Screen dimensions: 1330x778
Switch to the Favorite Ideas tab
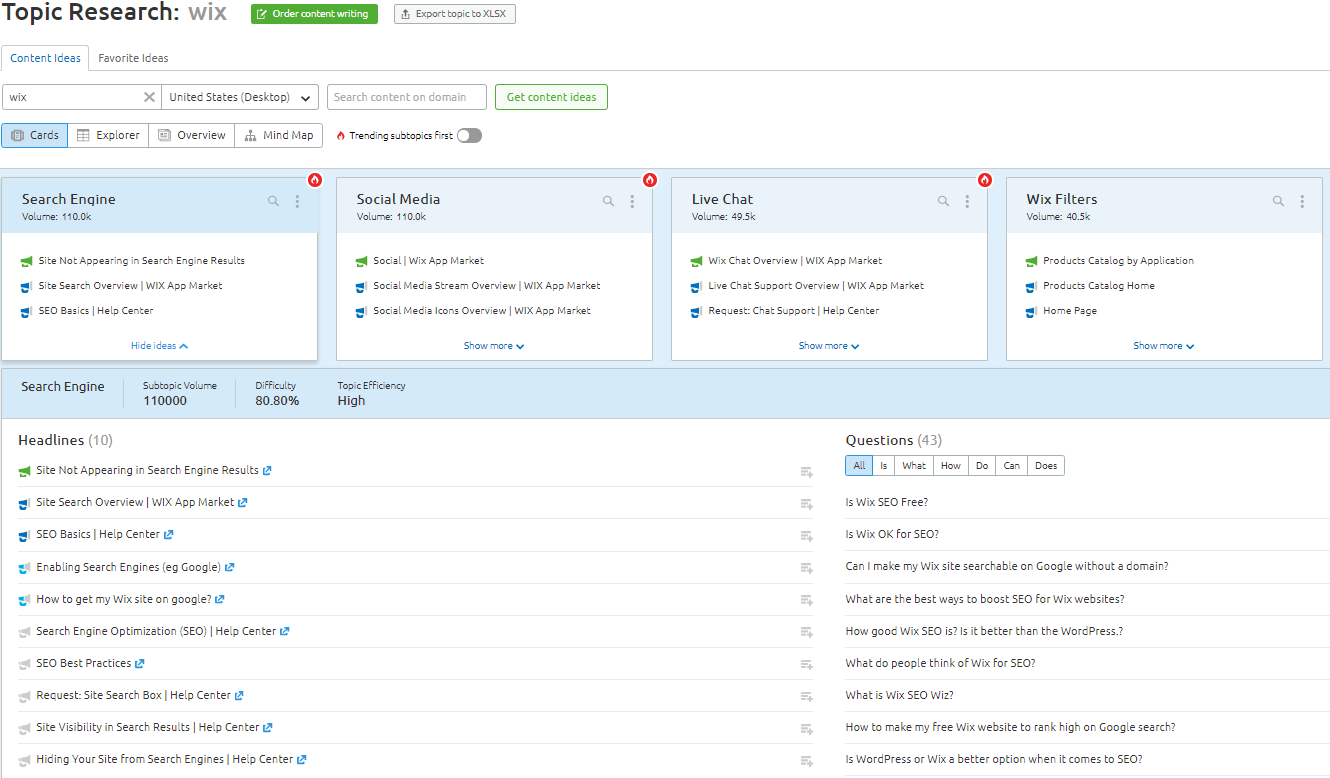click(x=133, y=58)
